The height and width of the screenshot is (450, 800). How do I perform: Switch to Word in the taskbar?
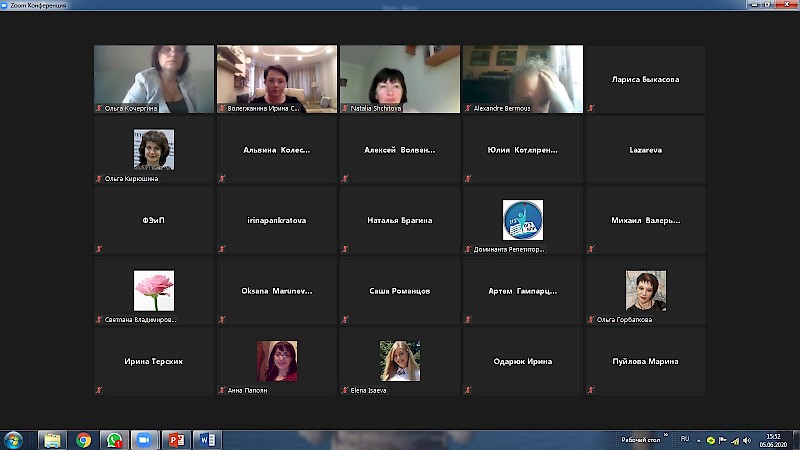tap(209, 440)
